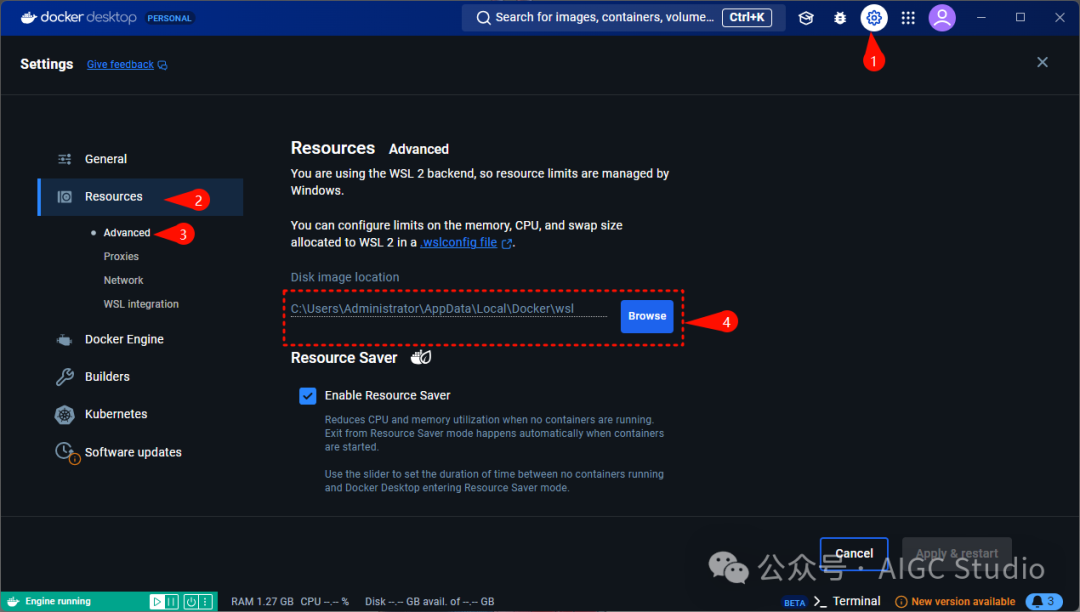The image size is (1080, 612).
Task: Click the CPU usage status text
Action: pyautogui.click(x=324, y=602)
